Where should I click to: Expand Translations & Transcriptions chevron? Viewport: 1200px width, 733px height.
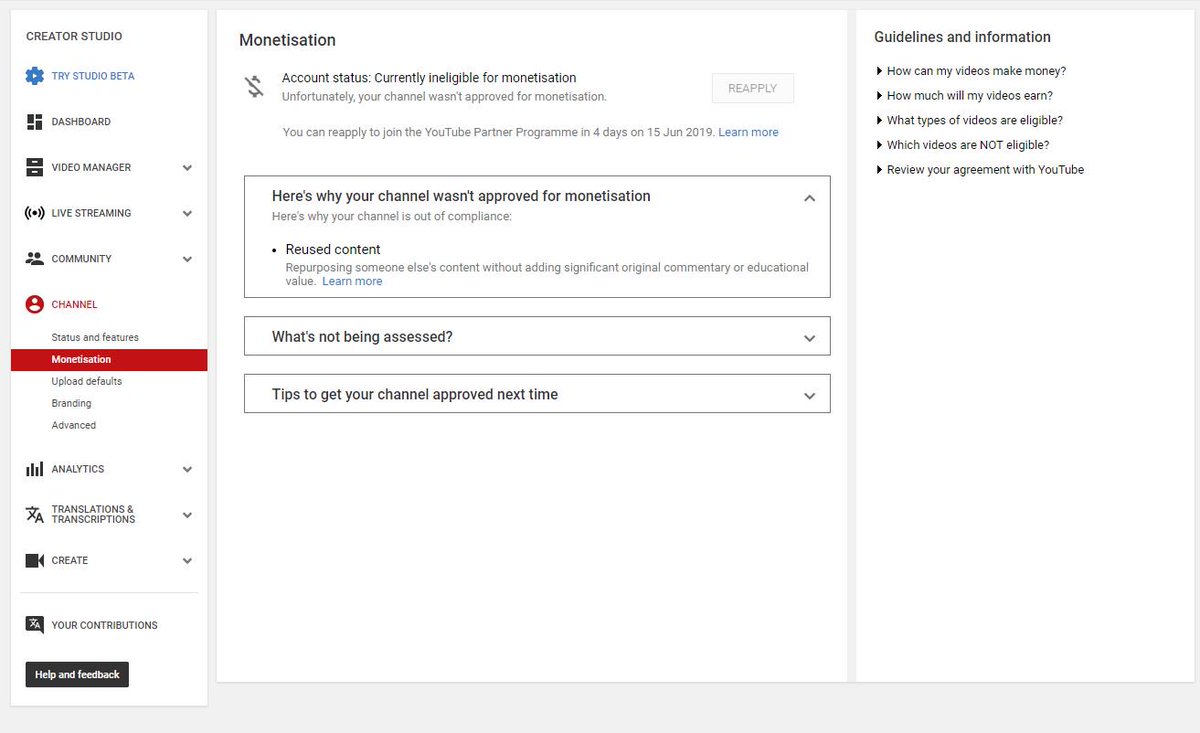coord(187,515)
